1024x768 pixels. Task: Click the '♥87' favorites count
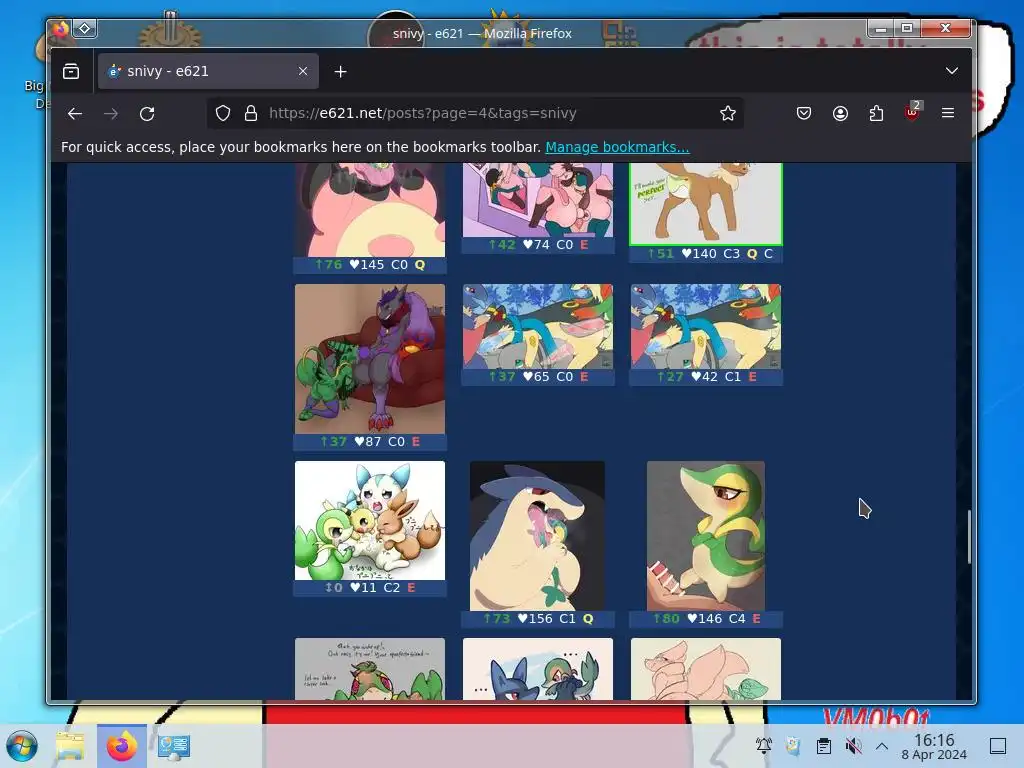(x=368, y=441)
